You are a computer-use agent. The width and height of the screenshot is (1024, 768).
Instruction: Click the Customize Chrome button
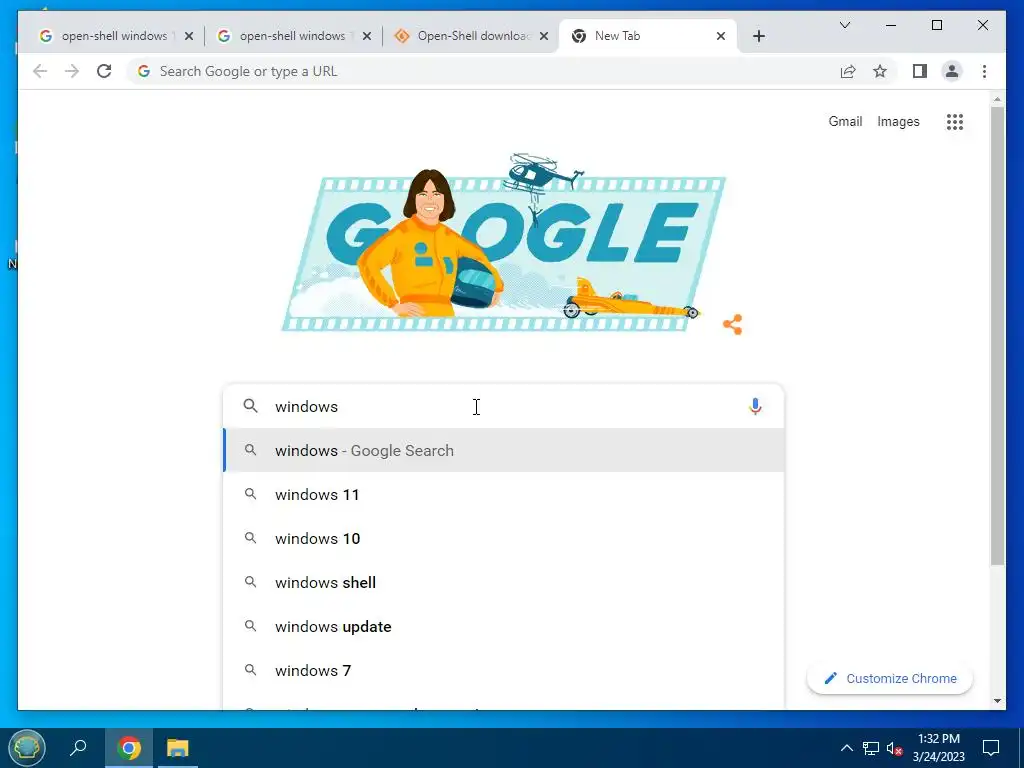tap(889, 679)
